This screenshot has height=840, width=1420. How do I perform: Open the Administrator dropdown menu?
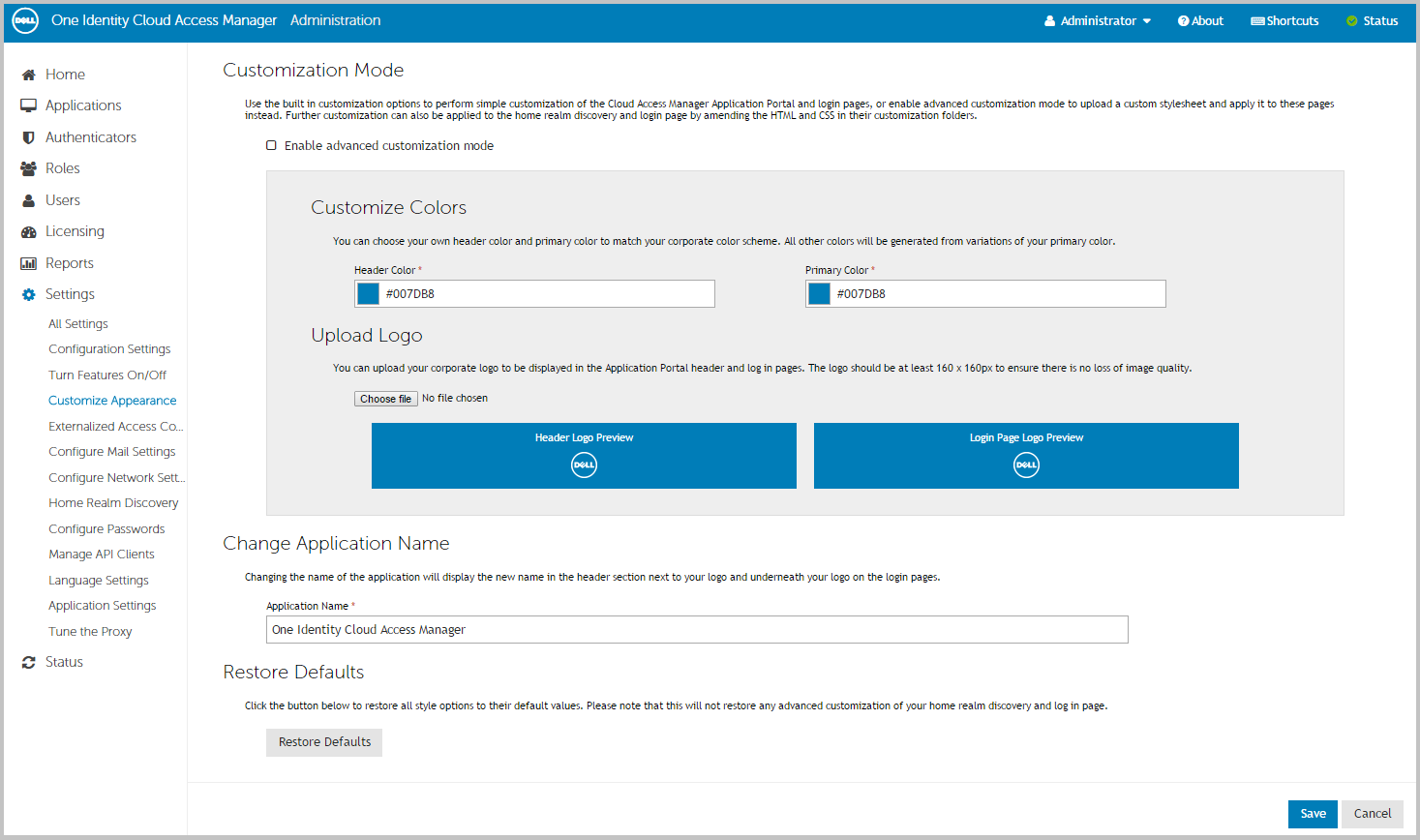point(1098,21)
